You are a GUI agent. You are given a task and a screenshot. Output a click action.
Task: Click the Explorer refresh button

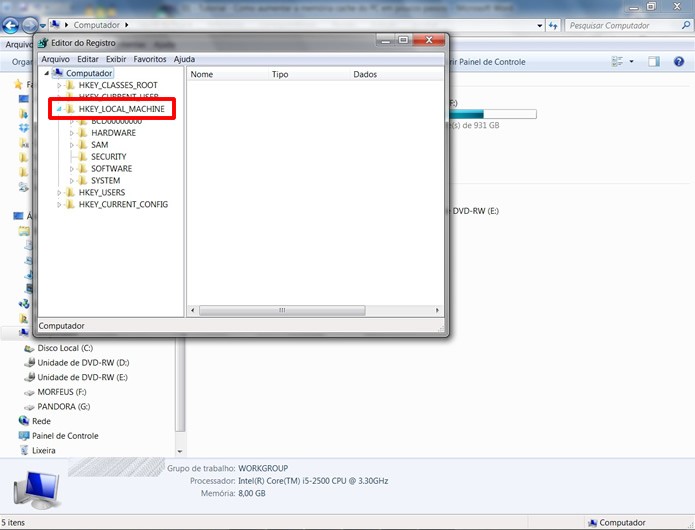tap(553, 26)
